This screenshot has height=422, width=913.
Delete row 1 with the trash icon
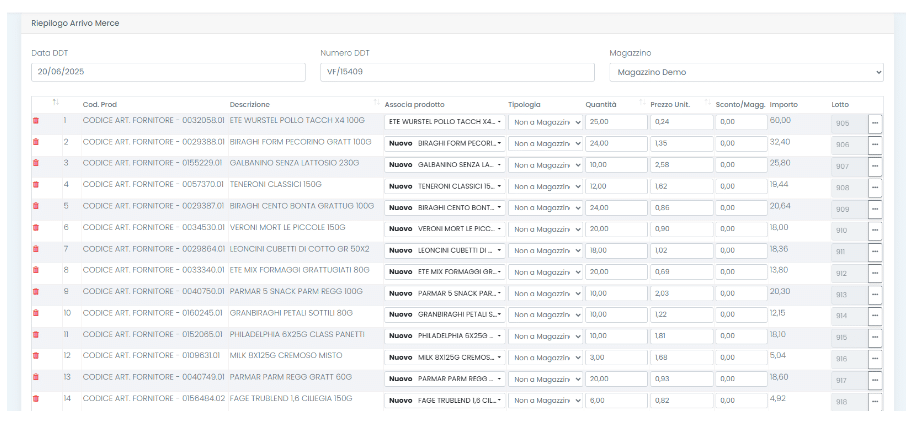click(36, 121)
